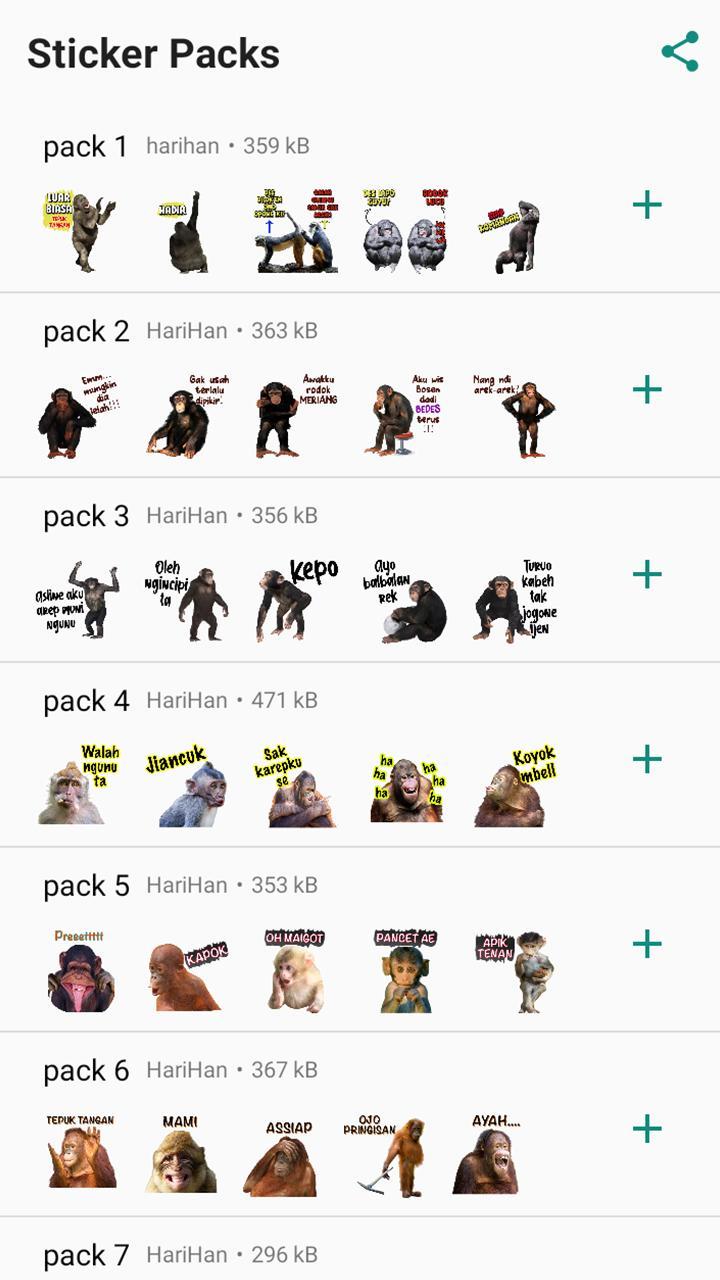The width and height of the screenshot is (720, 1280).
Task: Open the pack 4 title
Action: pos(86,701)
